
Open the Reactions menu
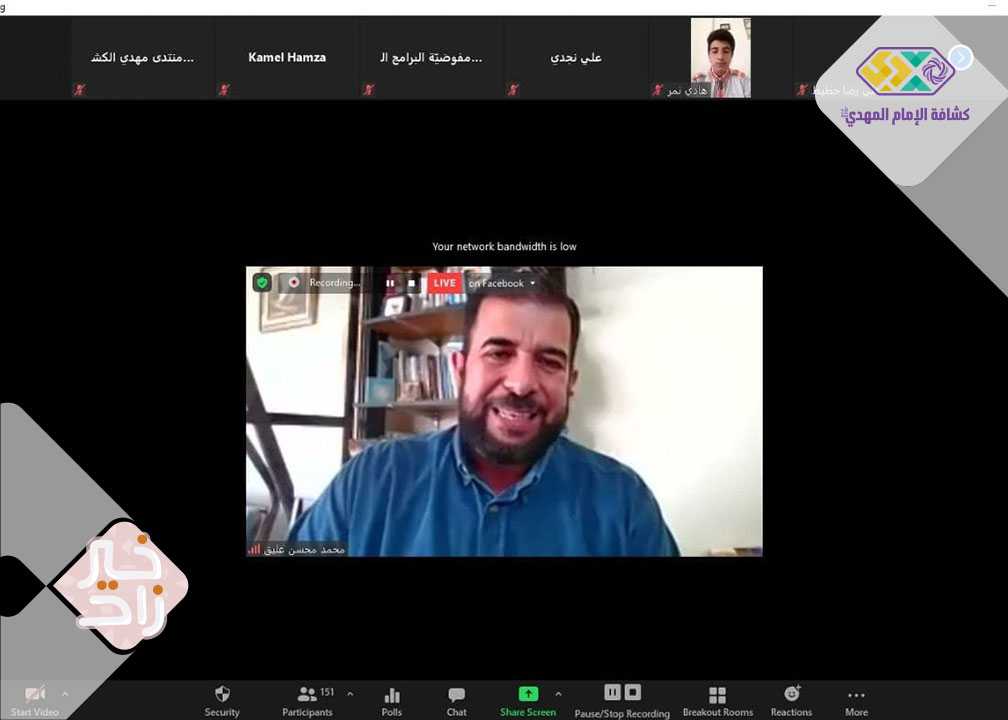(x=791, y=700)
